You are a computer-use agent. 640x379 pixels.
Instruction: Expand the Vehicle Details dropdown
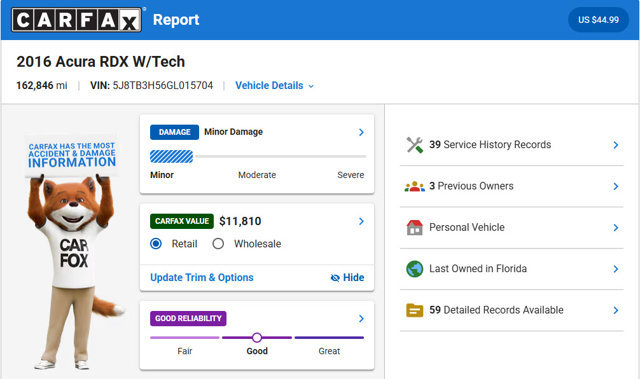point(275,86)
